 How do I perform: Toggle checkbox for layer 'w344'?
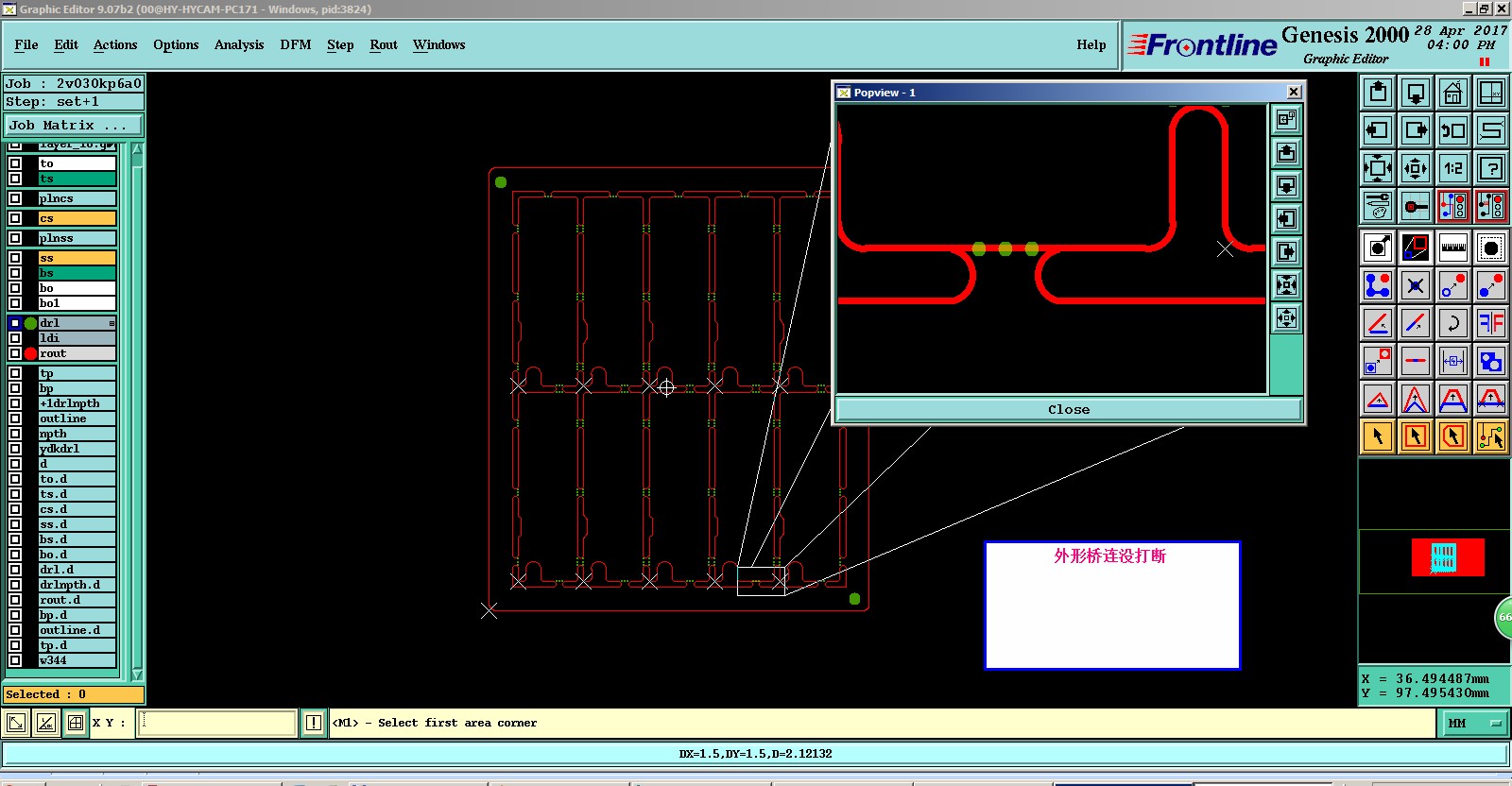point(15,660)
